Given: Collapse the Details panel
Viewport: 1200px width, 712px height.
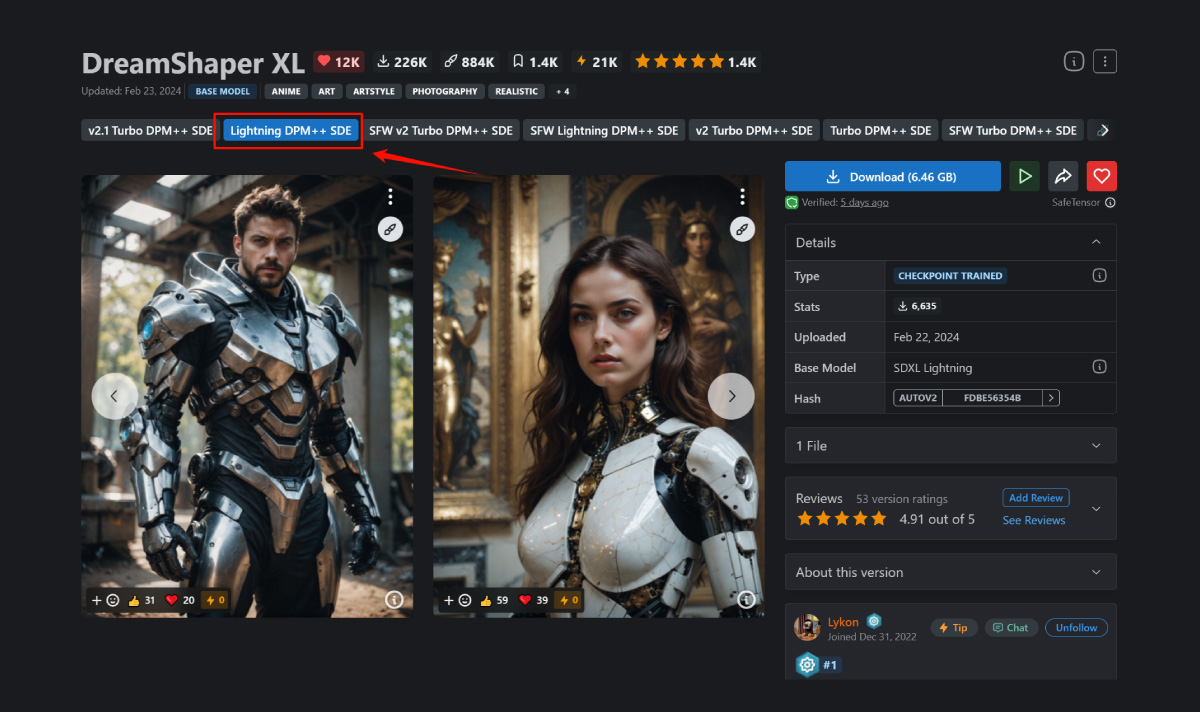Looking at the screenshot, I should 1096,242.
